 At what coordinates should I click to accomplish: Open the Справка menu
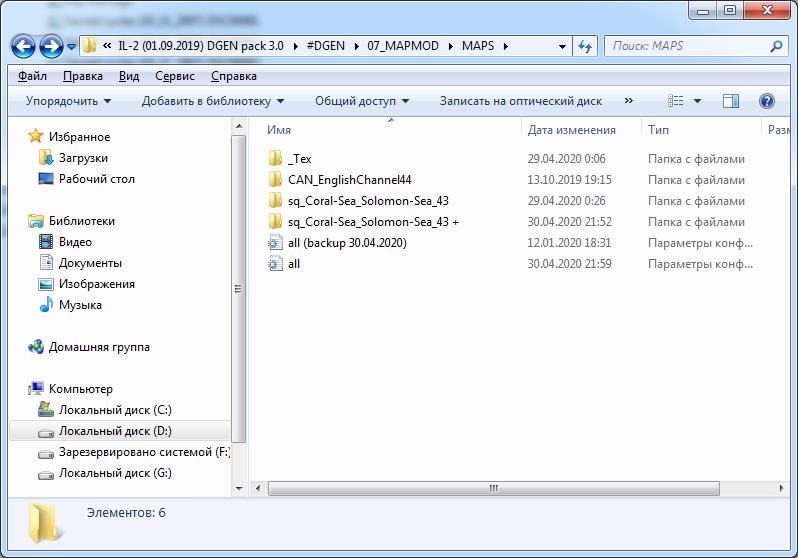coord(234,76)
